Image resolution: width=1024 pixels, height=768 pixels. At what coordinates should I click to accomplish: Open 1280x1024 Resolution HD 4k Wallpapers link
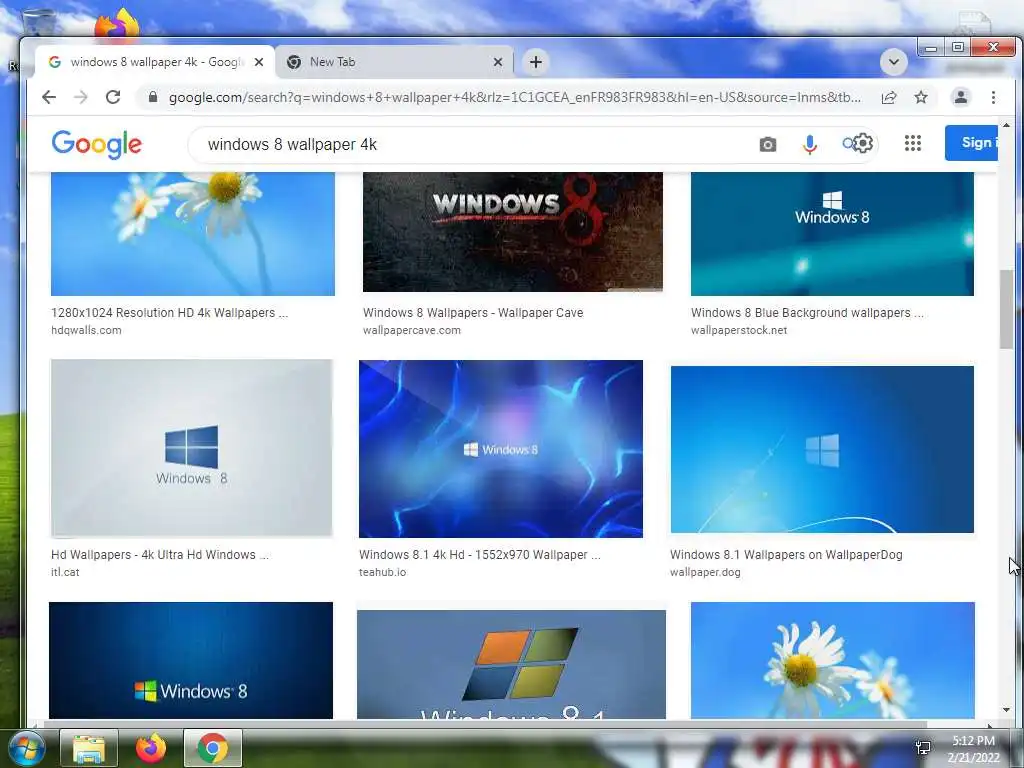(x=169, y=313)
